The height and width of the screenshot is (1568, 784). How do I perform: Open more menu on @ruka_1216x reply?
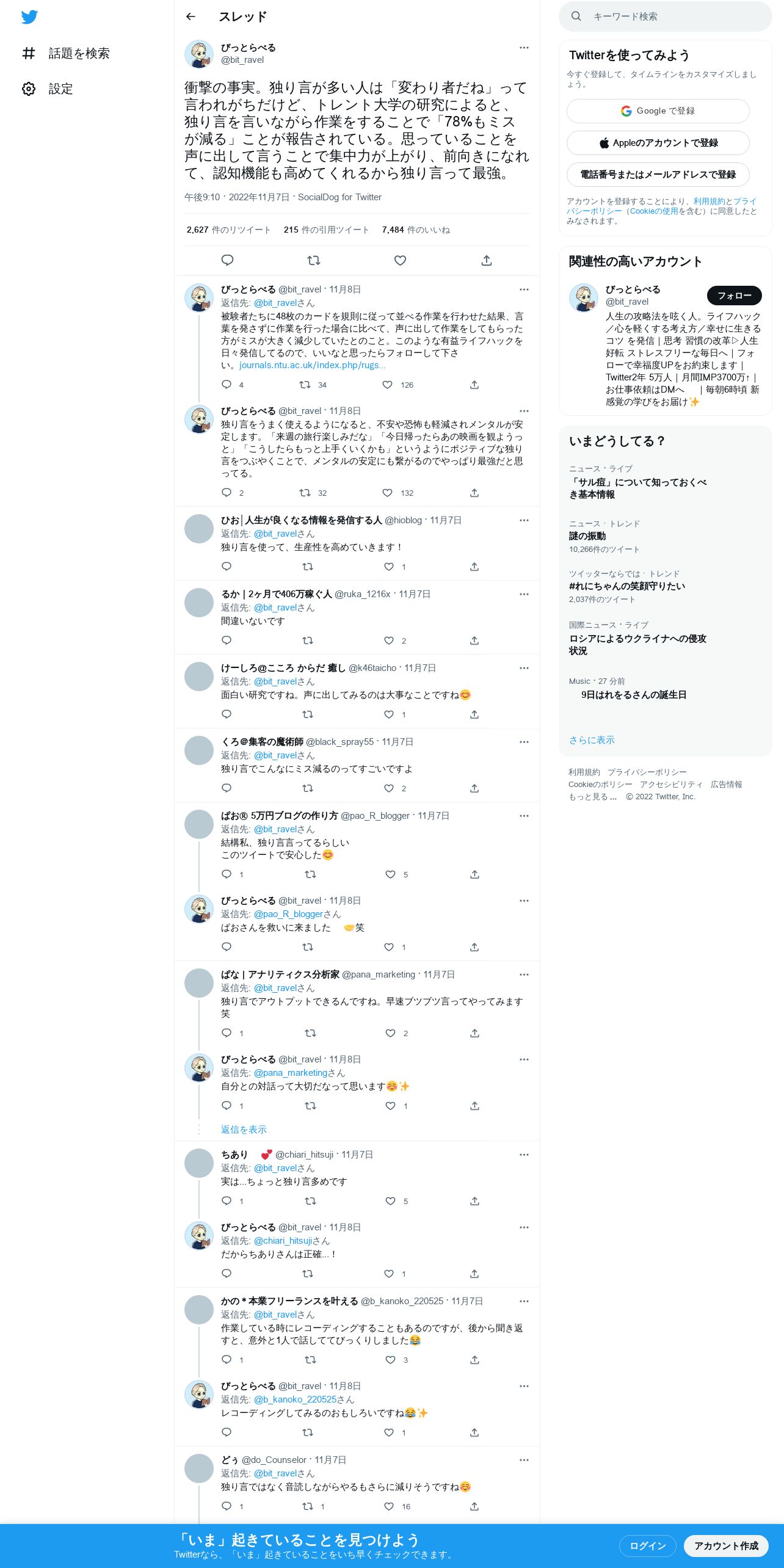pyautogui.click(x=524, y=594)
